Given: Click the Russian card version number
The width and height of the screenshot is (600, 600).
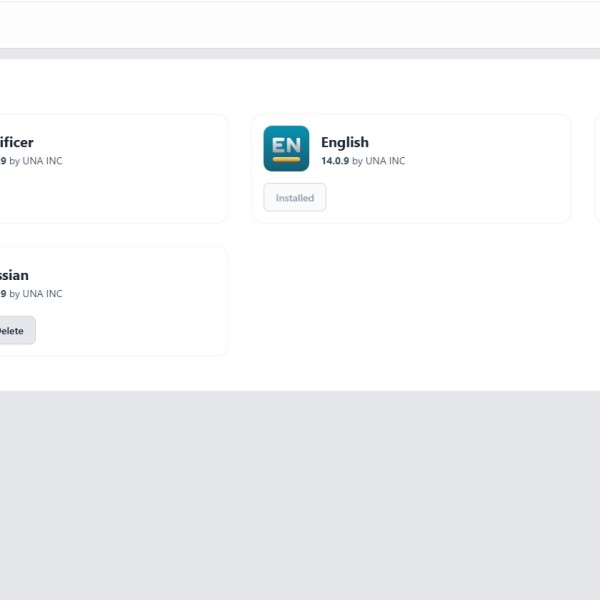Looking at the screenshot, I should [x=3, y=294].
